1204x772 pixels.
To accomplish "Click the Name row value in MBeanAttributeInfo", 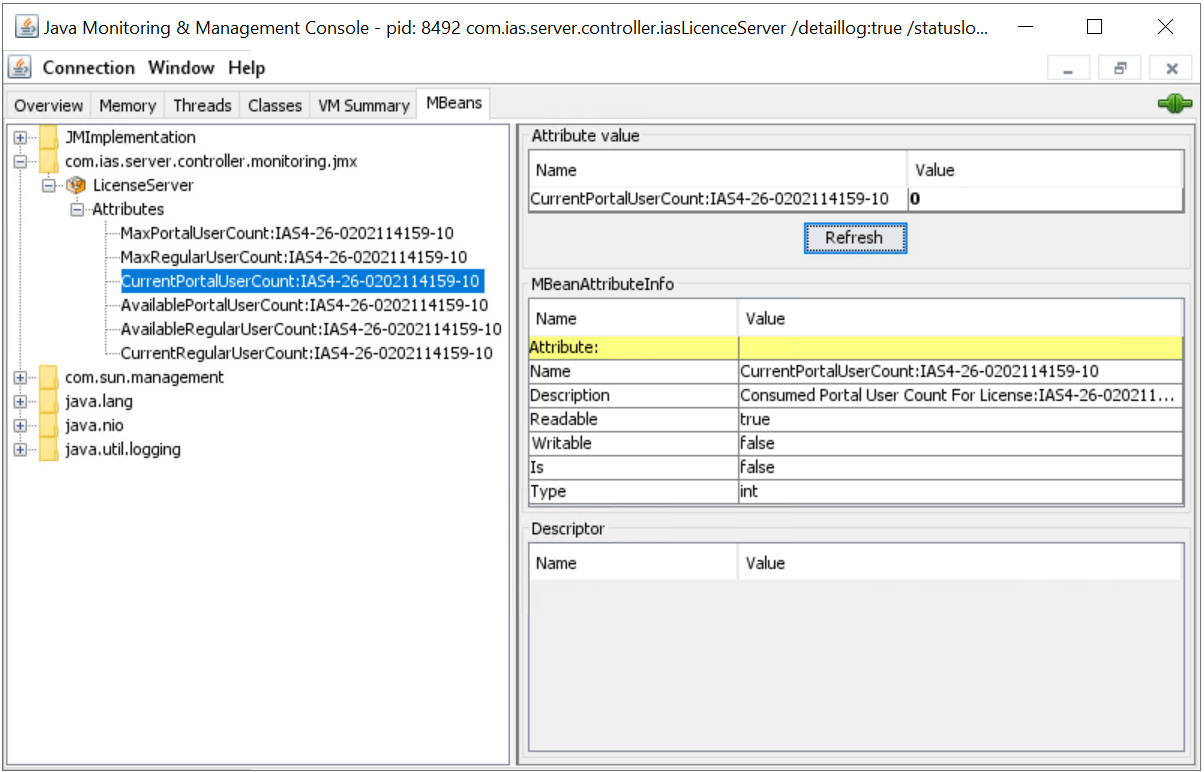I will pos(960,371).
